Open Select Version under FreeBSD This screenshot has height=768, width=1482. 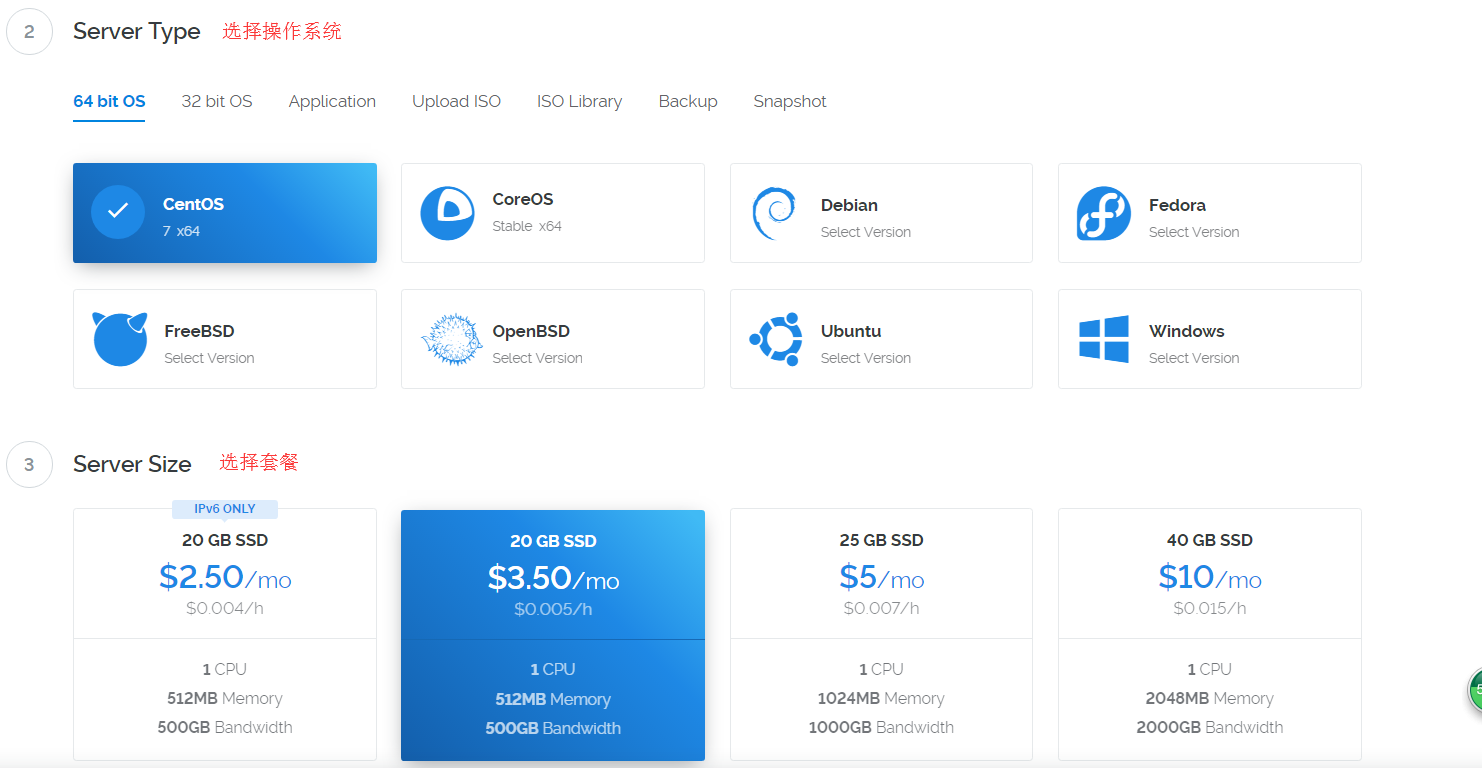209,358
